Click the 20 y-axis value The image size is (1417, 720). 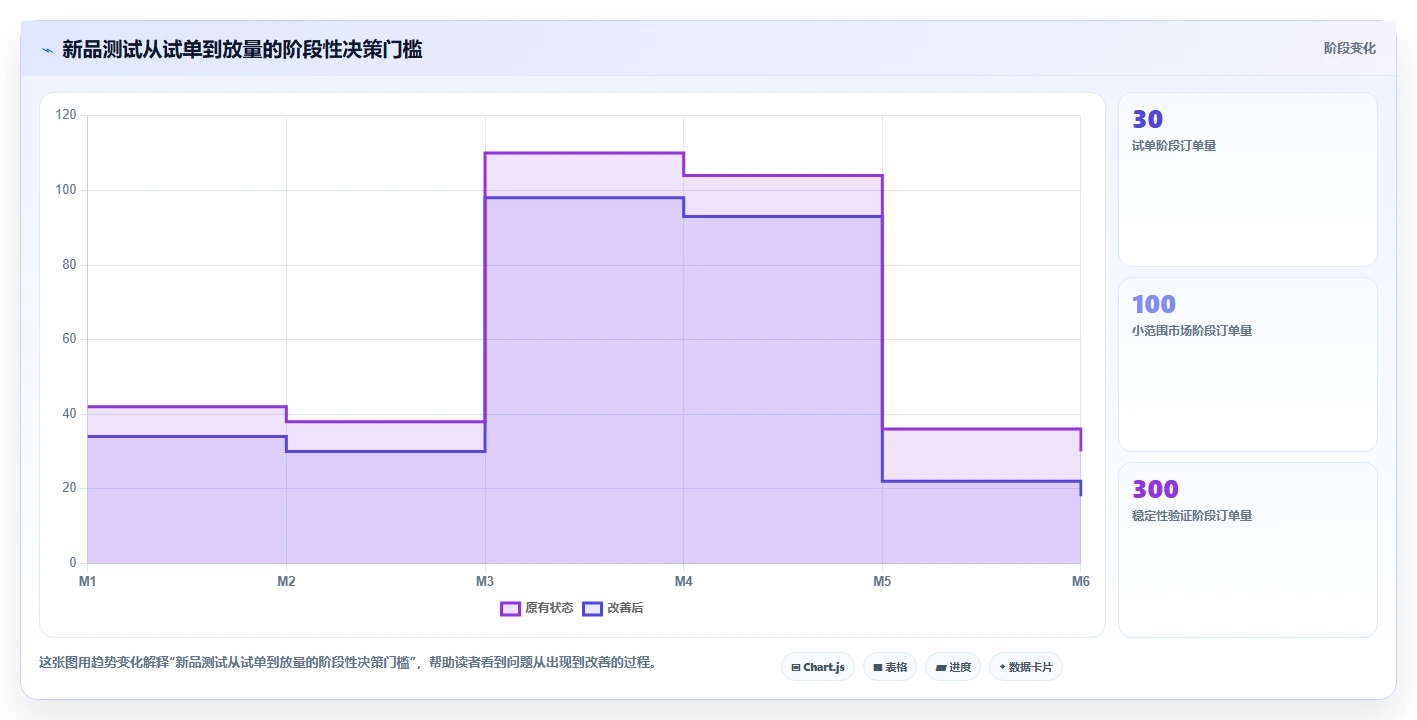(69, 488)
